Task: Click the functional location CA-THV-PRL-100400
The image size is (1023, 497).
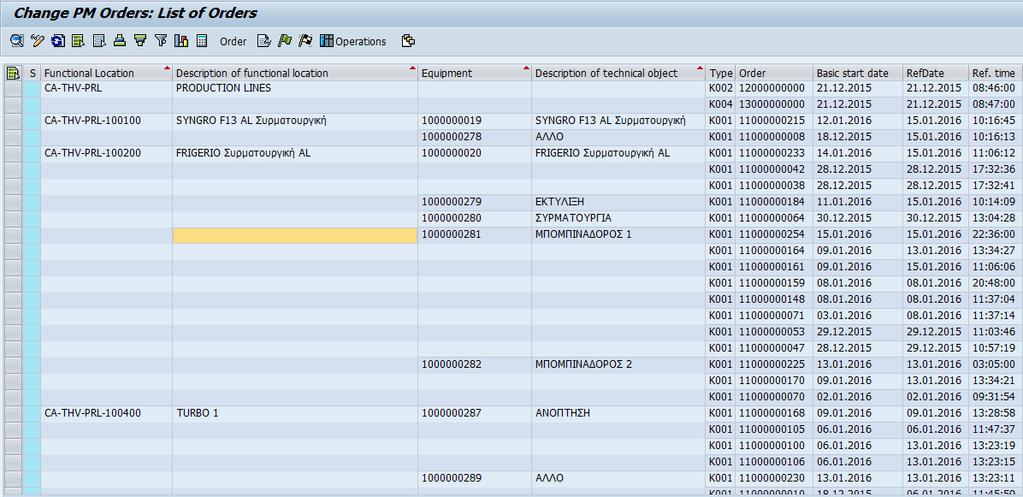Action: pyautogui.click(x=93, y=414)
